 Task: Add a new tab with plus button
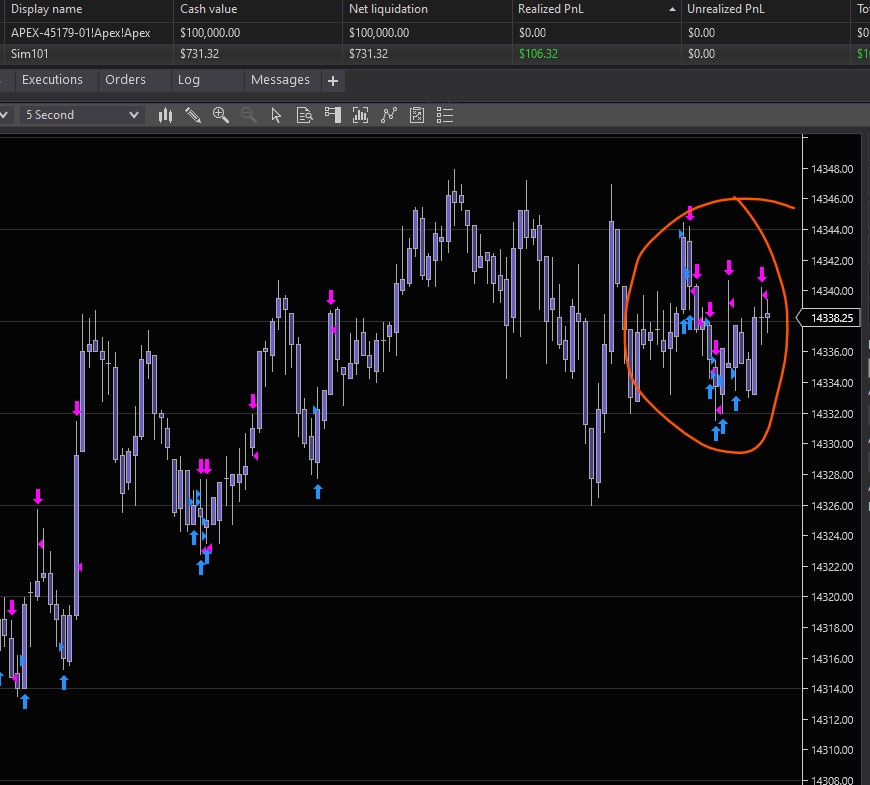coord(333,81)
